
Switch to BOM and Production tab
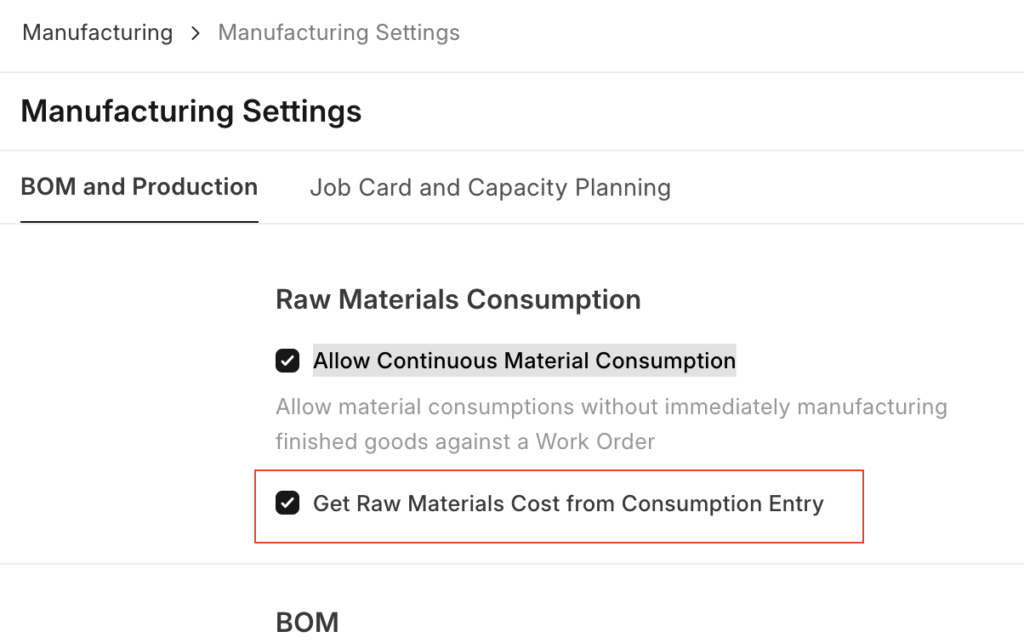coord(139,187)
